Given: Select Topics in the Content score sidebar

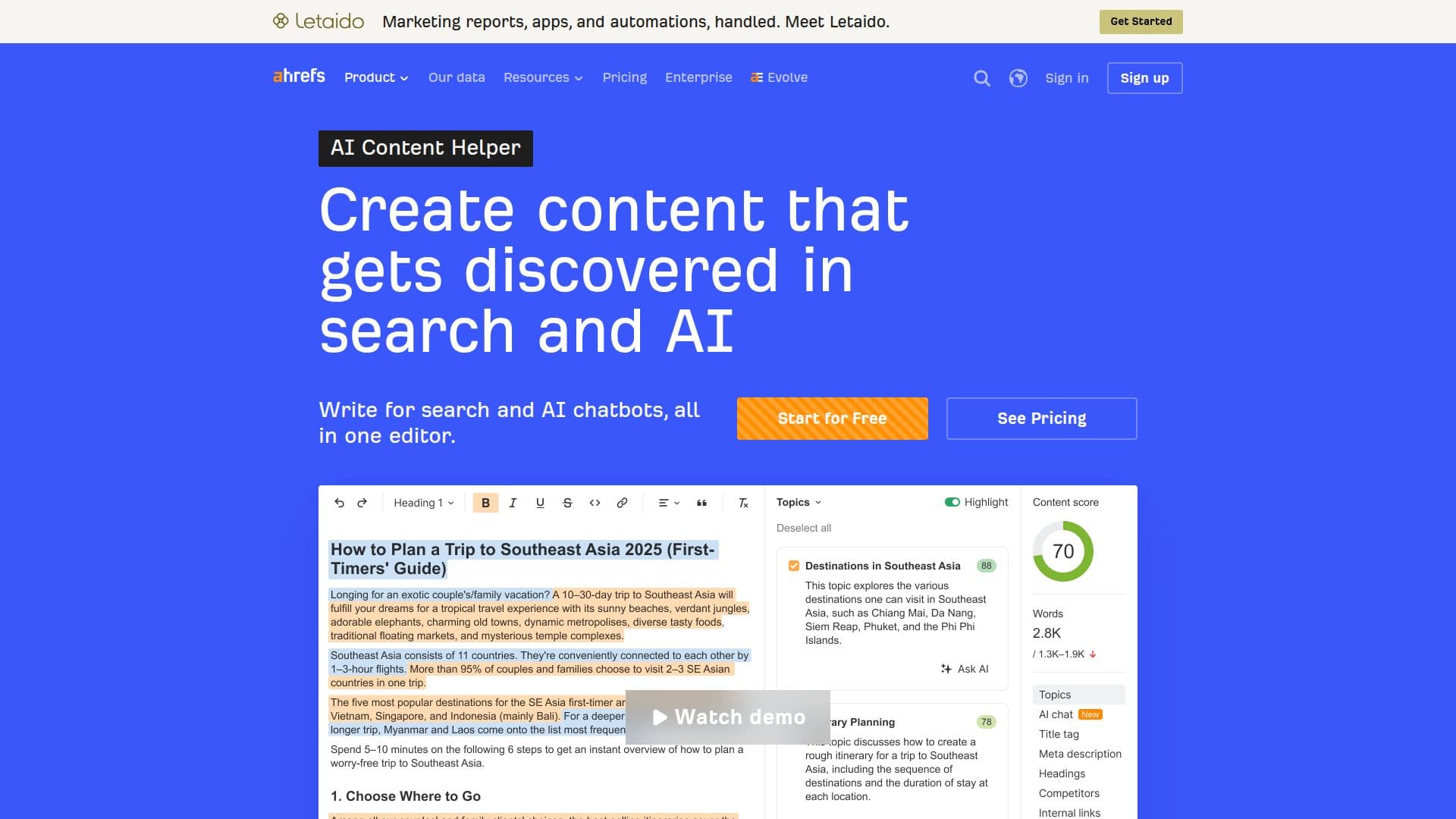Looking at the screenshot, I should coord(1078,695).
